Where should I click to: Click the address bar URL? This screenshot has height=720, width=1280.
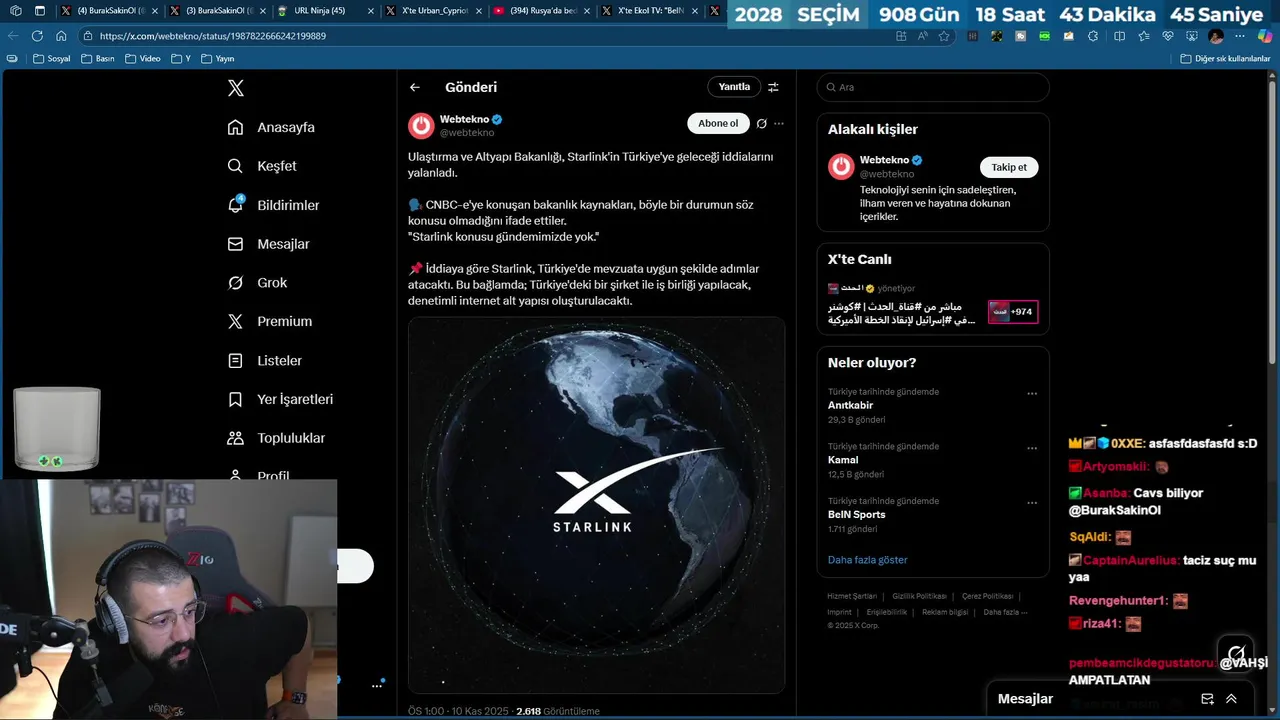(212, 35)
